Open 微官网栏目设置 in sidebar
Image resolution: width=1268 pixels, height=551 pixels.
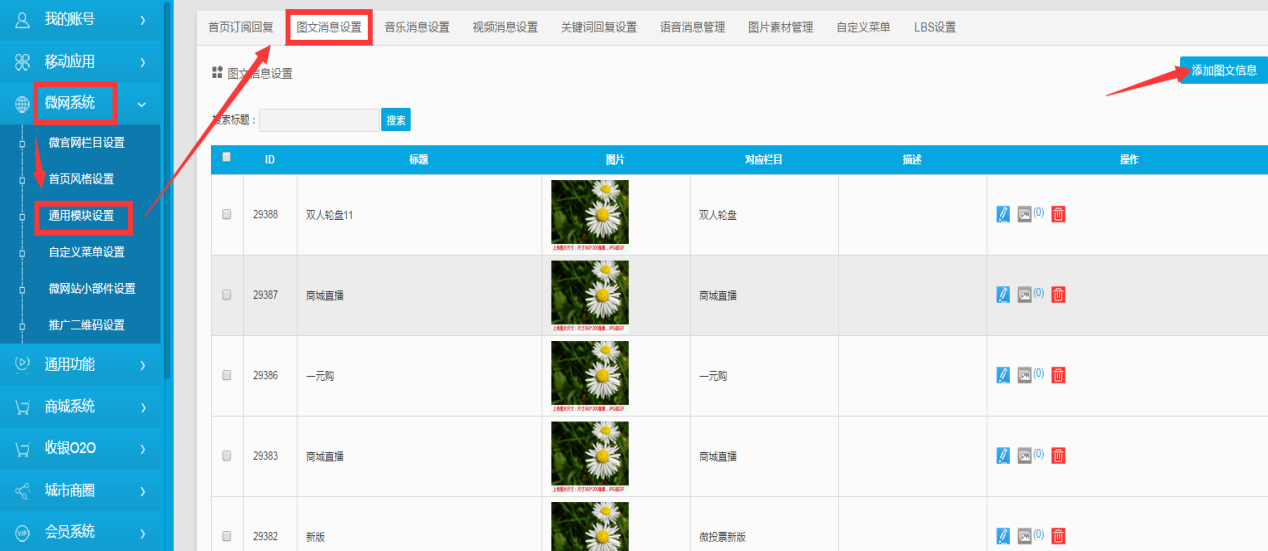pyautogui.click(x=87, y=143)
